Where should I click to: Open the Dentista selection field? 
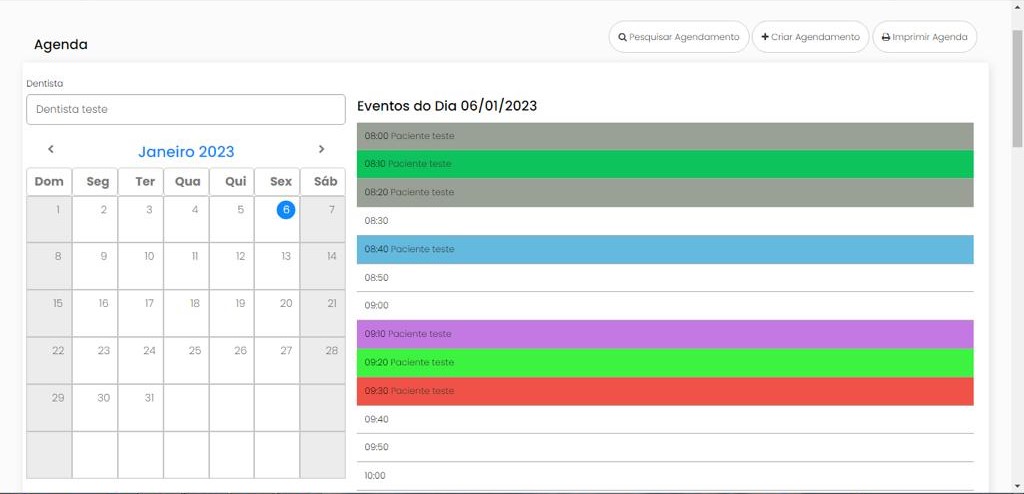(185, 109)
